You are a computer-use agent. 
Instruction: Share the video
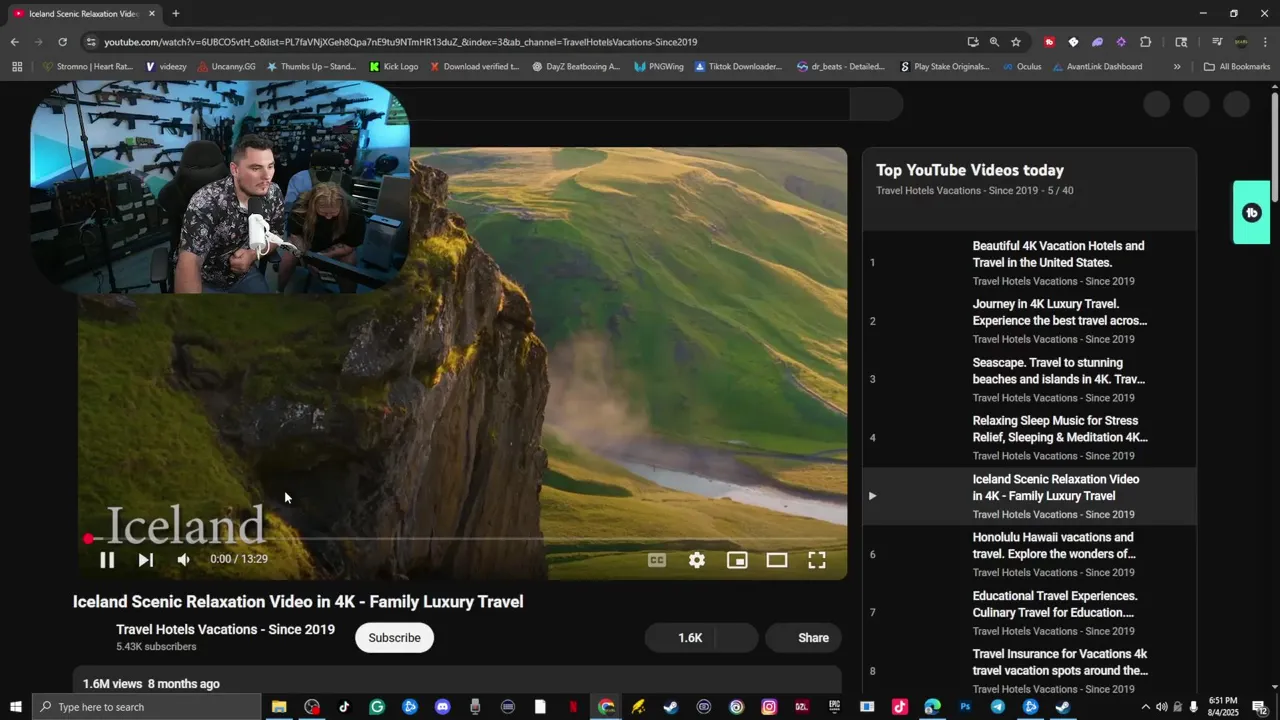tap(803, 638)
